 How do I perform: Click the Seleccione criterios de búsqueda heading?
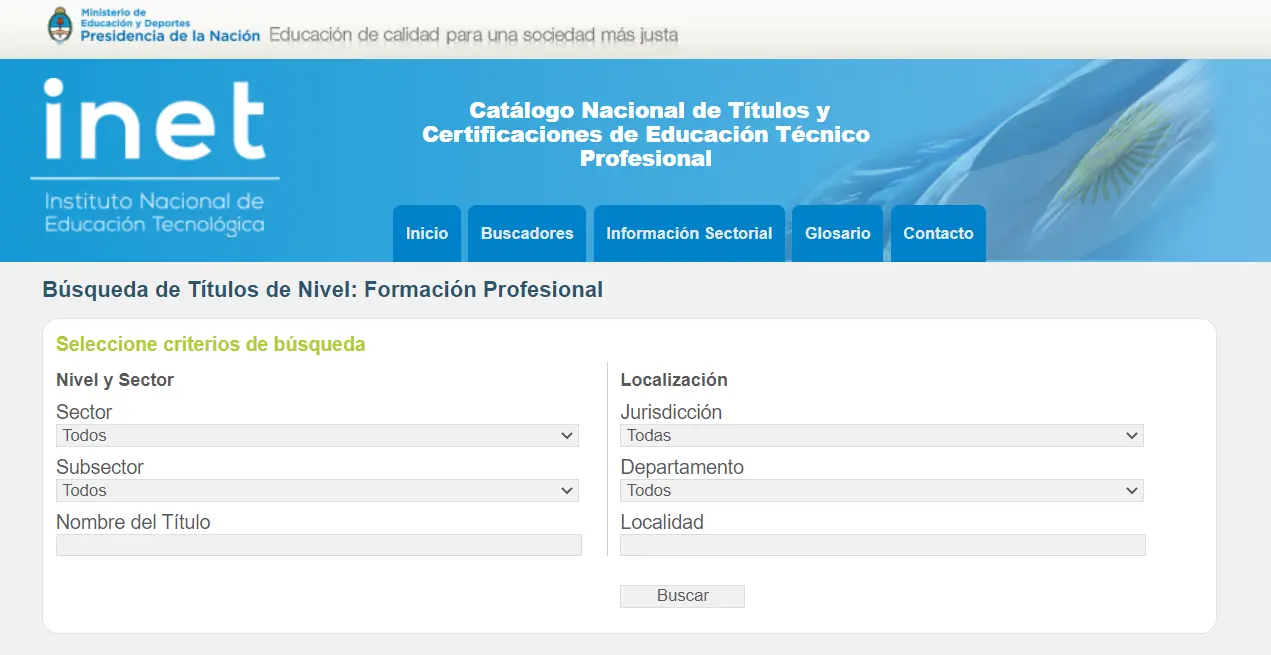(210, 345)
